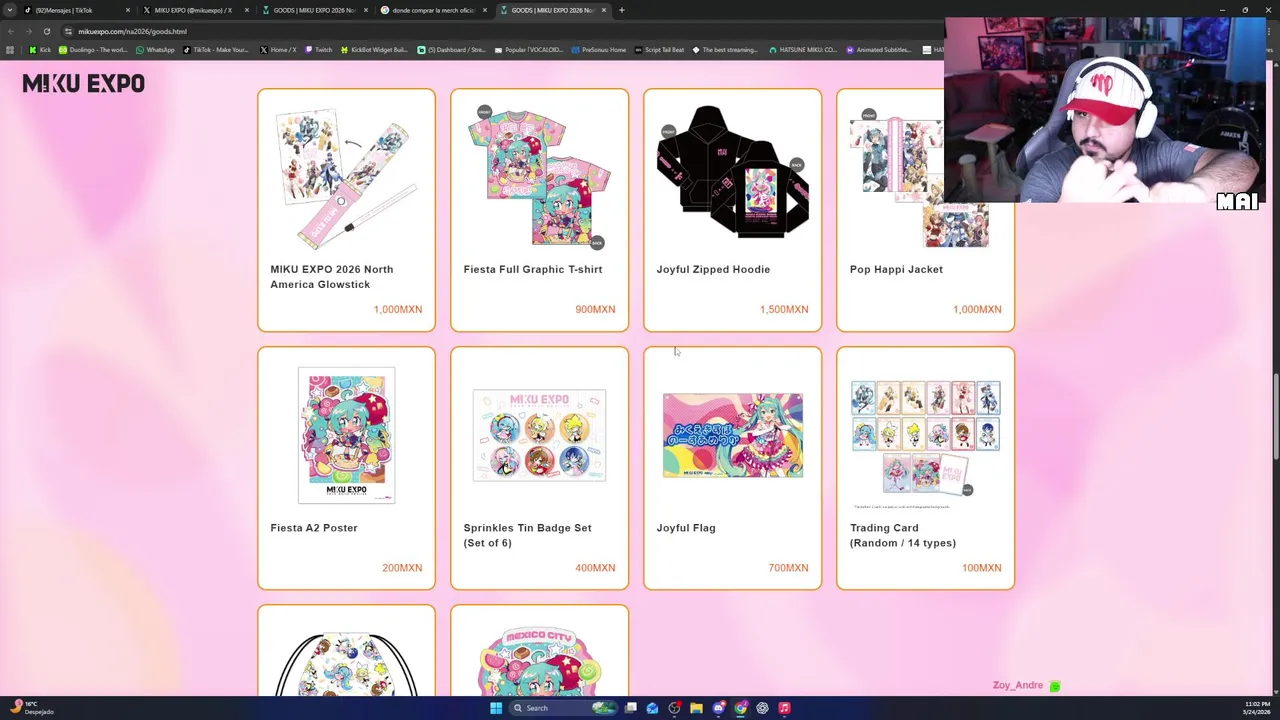Open the Duolingo bookmark
The height and width of the screenshot is (720, 1280).
click(x=93, y=50)
